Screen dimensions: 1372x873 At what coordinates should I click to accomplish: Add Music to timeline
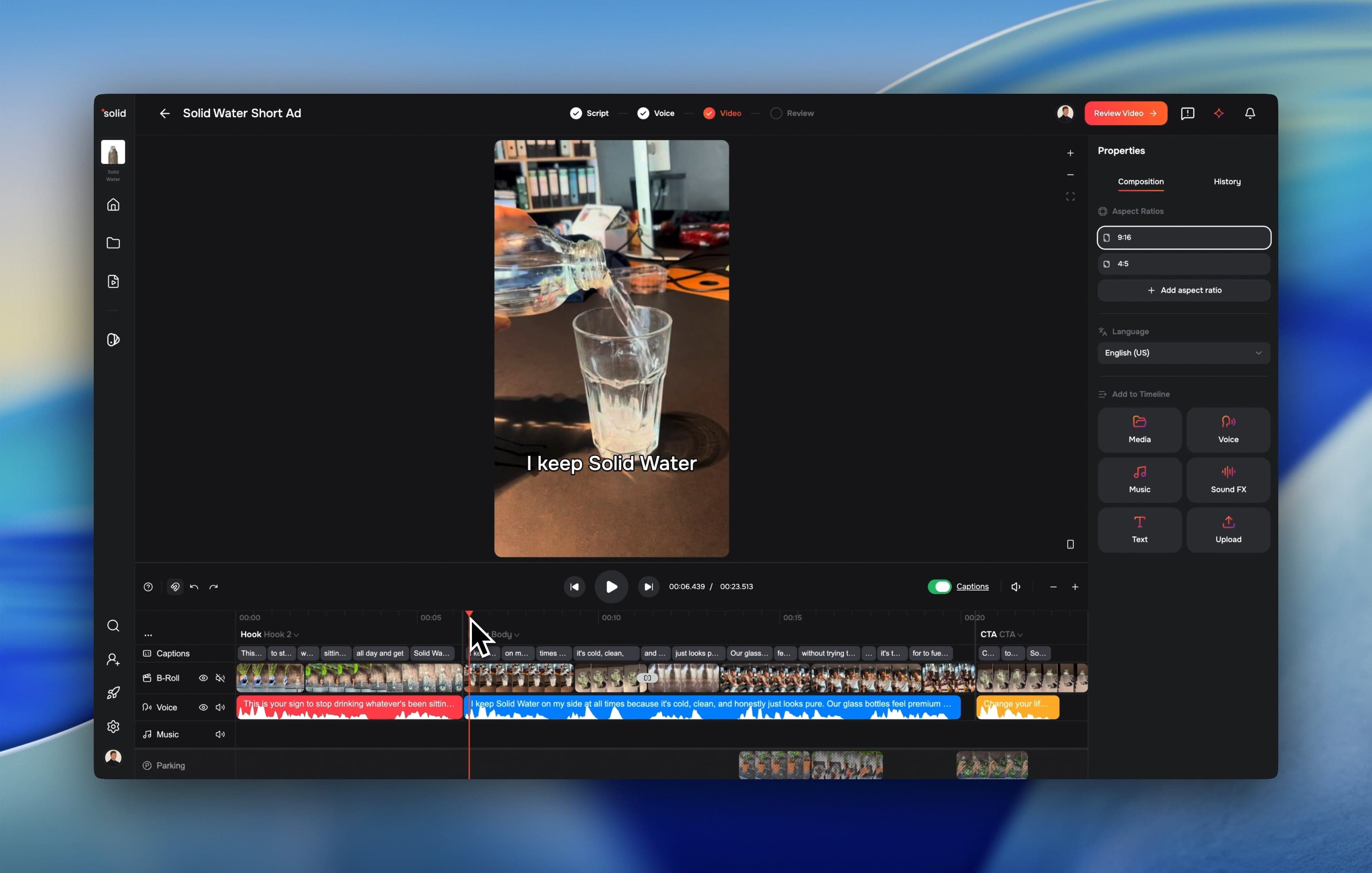[1139, 481]
